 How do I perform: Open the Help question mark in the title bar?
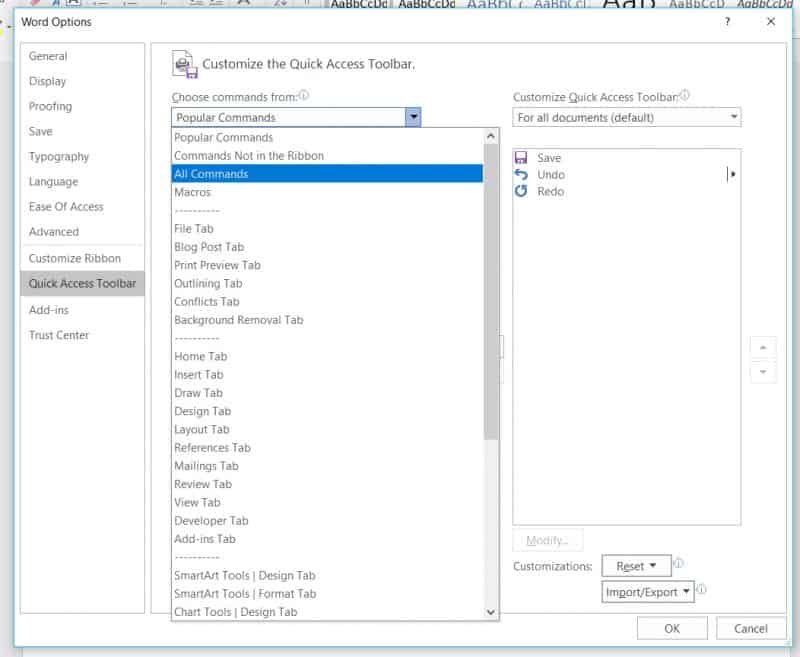tap(727, 22)
